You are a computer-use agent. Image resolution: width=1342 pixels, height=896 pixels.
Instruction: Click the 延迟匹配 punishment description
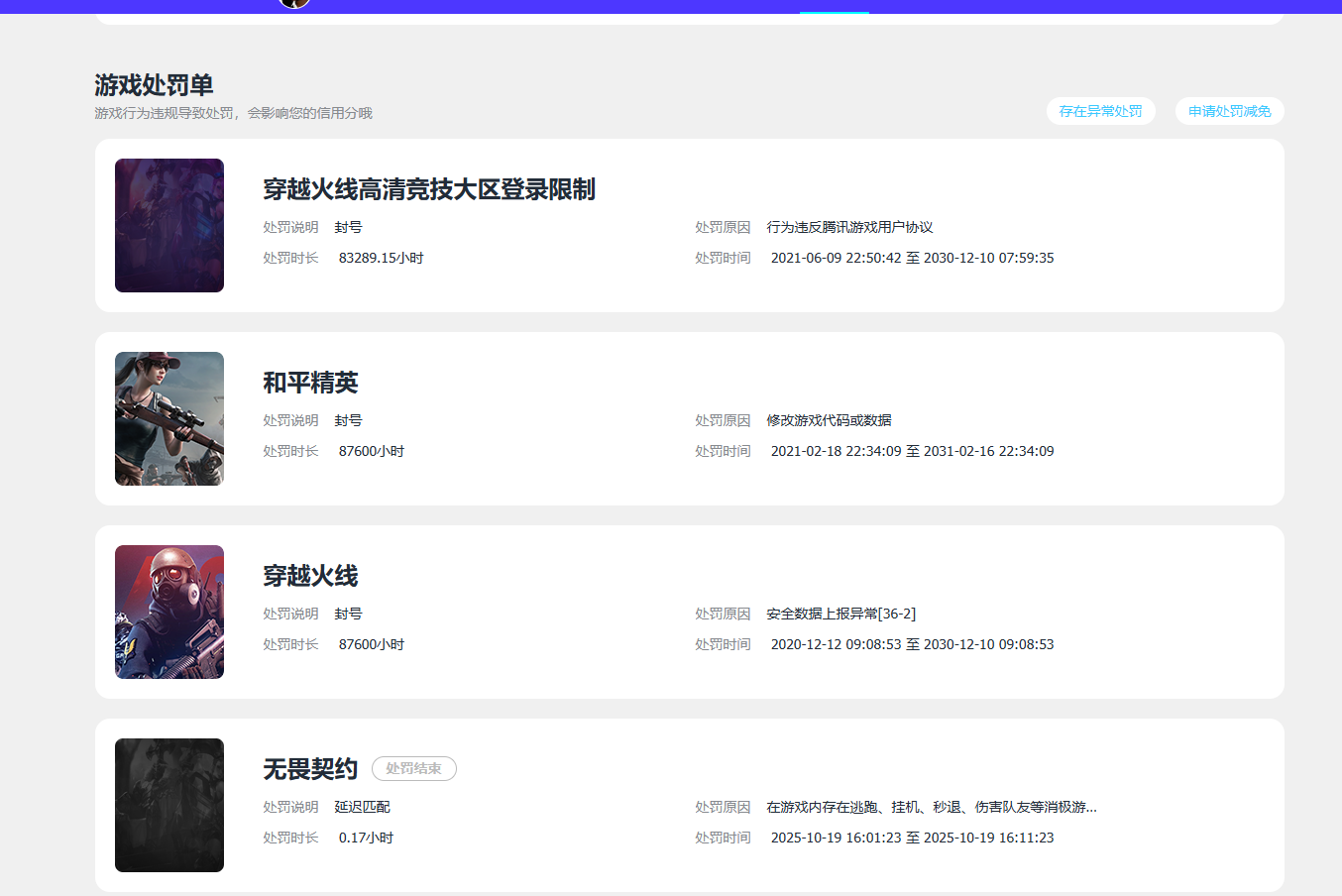[x=362, y=807]
